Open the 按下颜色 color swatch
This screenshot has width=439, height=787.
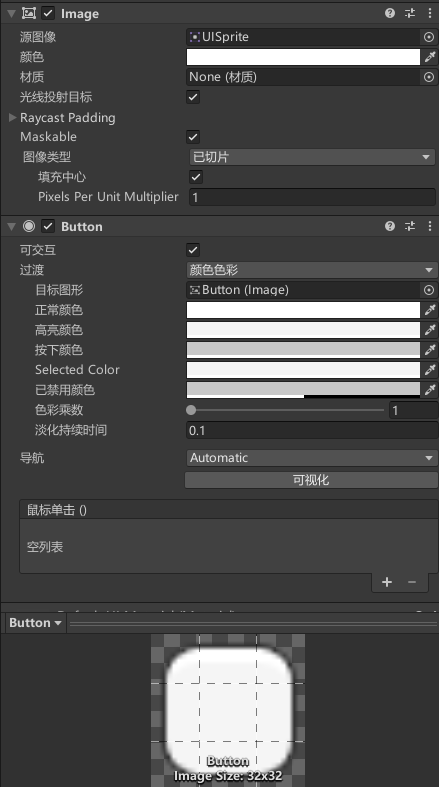coord(303,350)
